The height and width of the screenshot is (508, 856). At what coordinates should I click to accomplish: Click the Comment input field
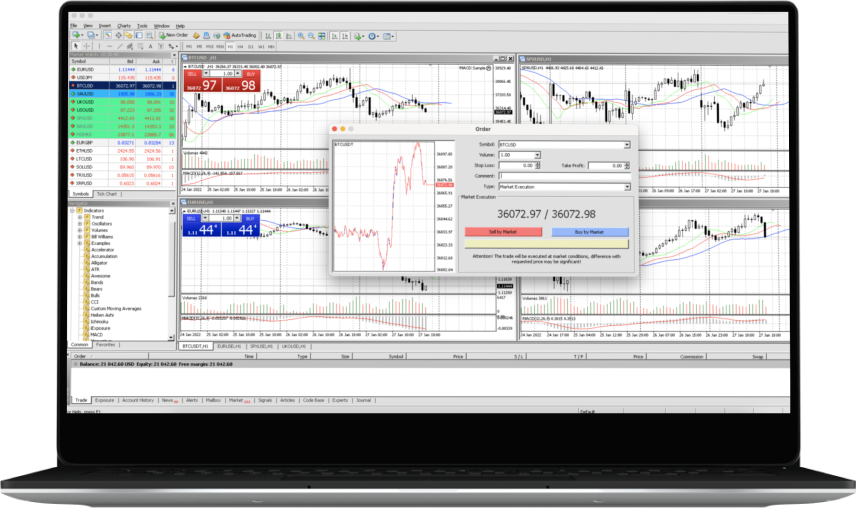tap(563, 176)
